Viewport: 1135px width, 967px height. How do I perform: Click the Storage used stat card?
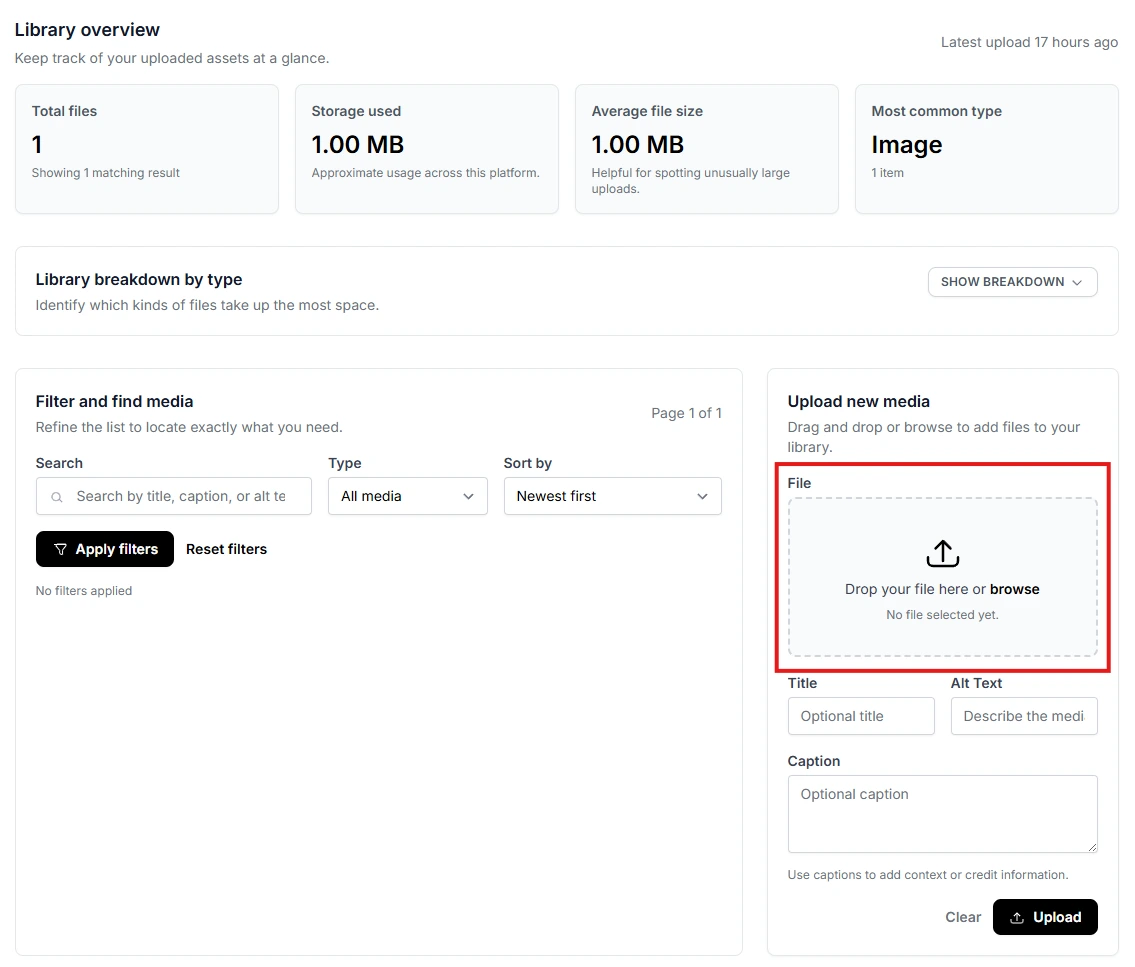click(x=426, y=148)
